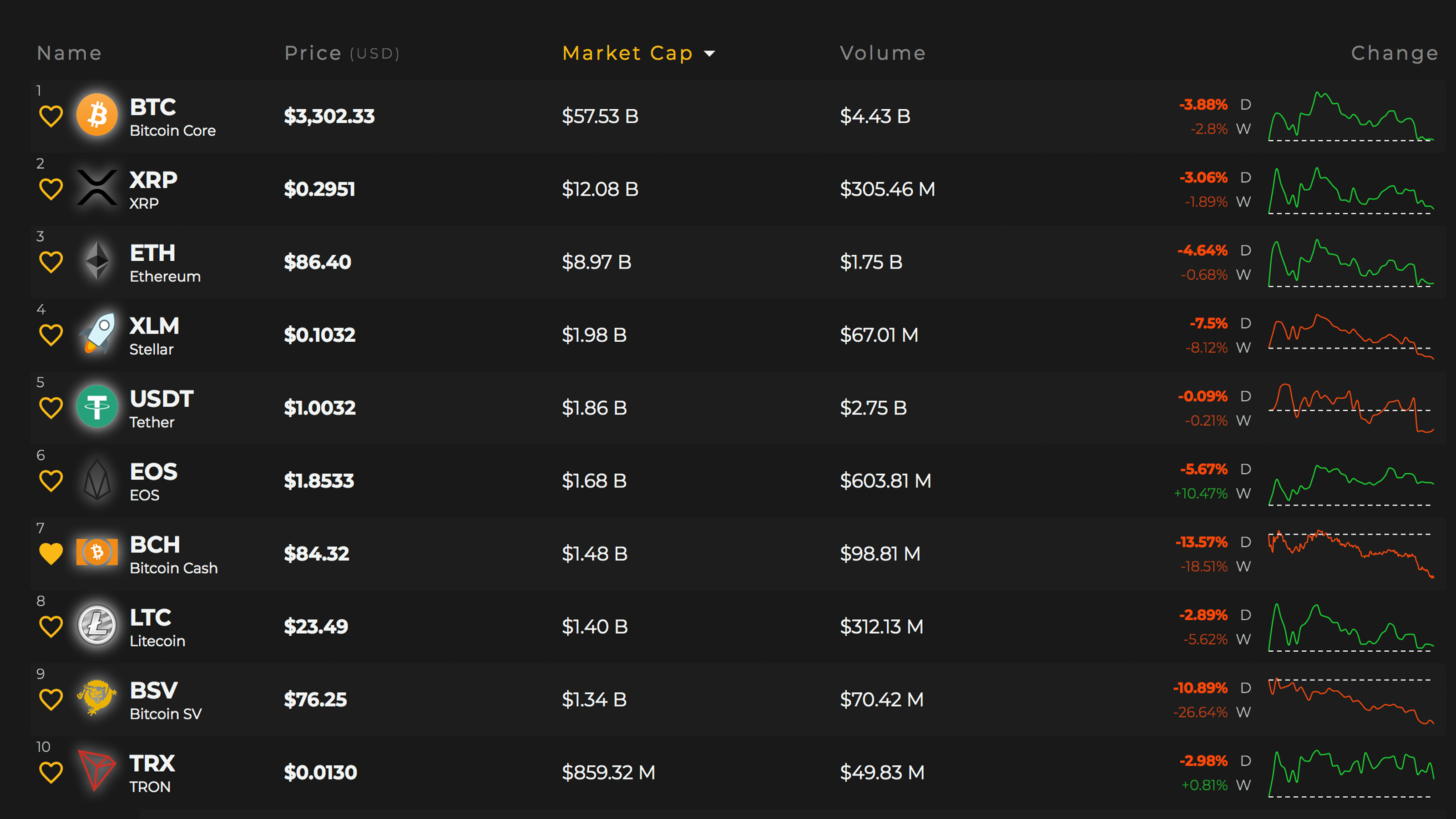This screenshot has width=1456, height=819.
Task: Sort by the Change column header
Action: [x=1394, y=53]
